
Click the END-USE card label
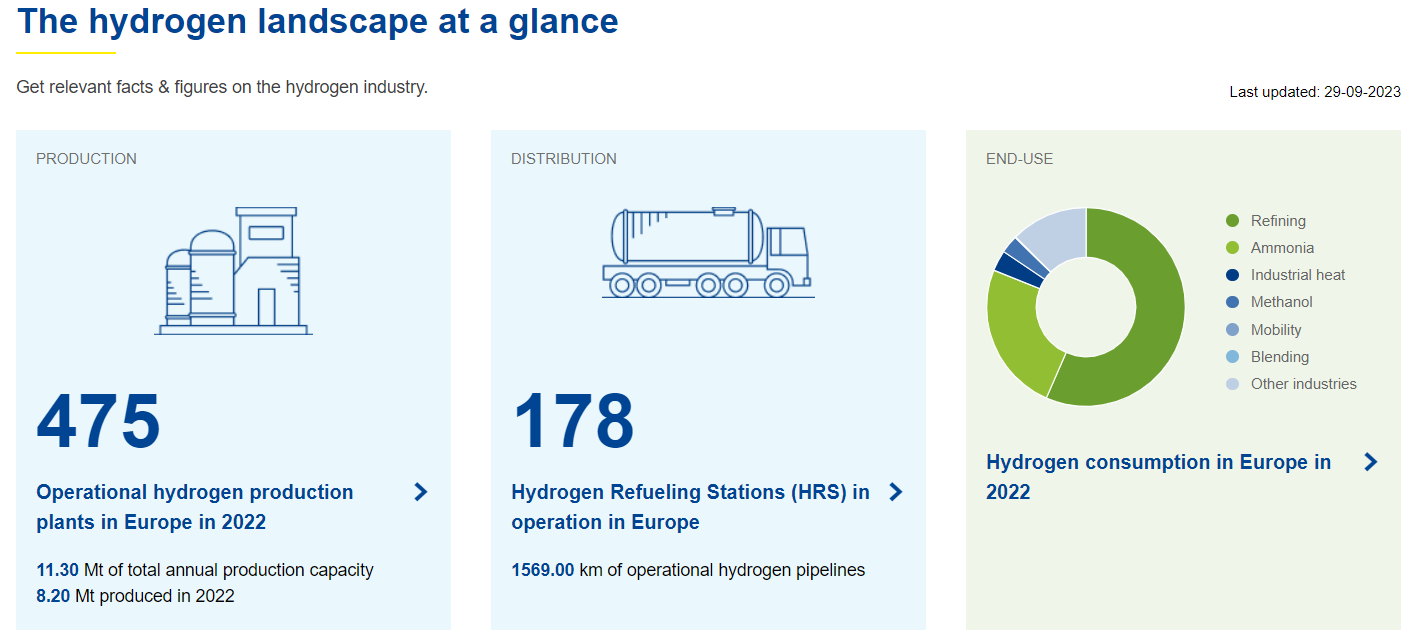coord(1019,159)
